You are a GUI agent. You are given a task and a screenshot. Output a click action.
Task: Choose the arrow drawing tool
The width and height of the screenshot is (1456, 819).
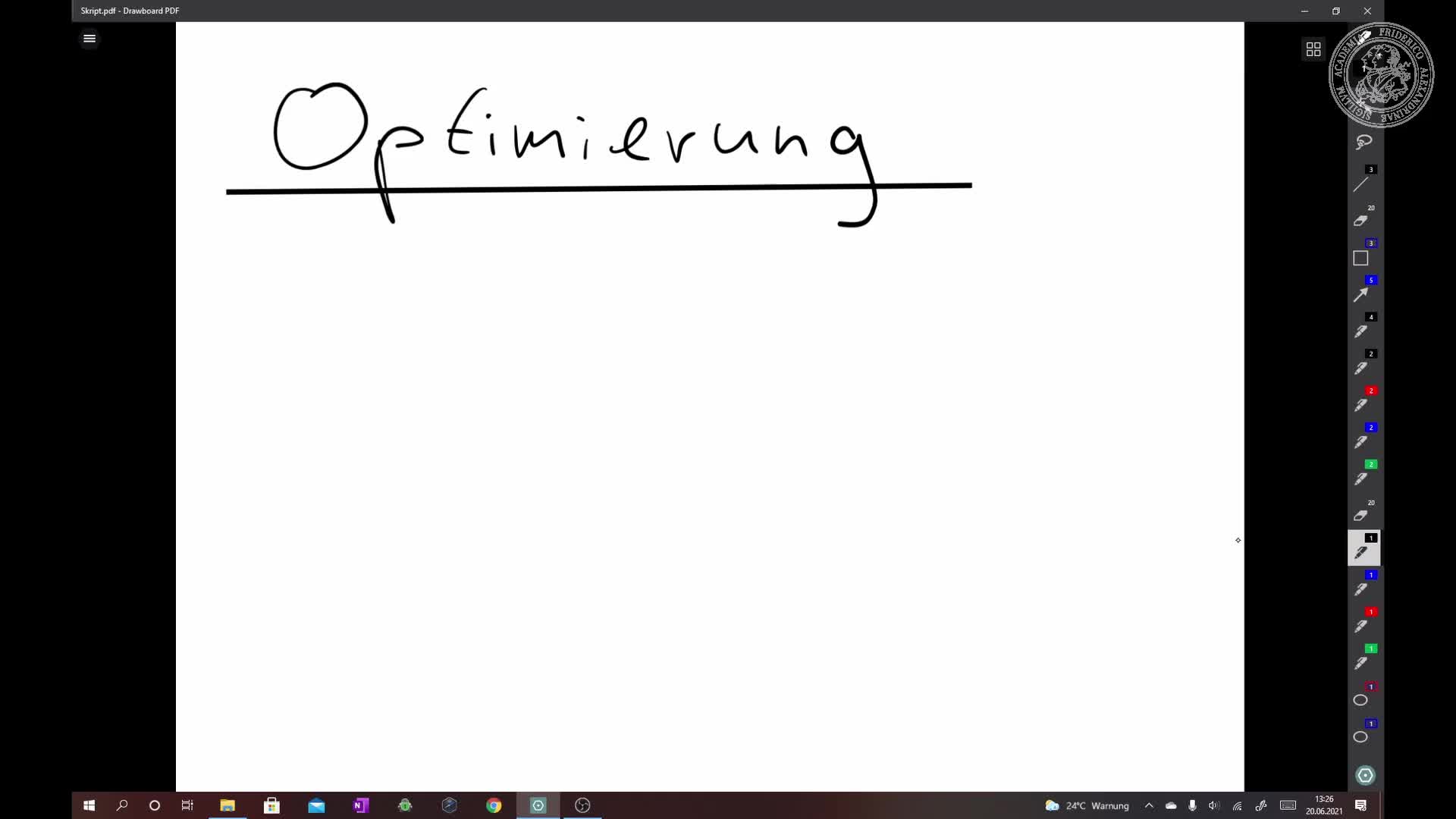[x=1363, y=294]
